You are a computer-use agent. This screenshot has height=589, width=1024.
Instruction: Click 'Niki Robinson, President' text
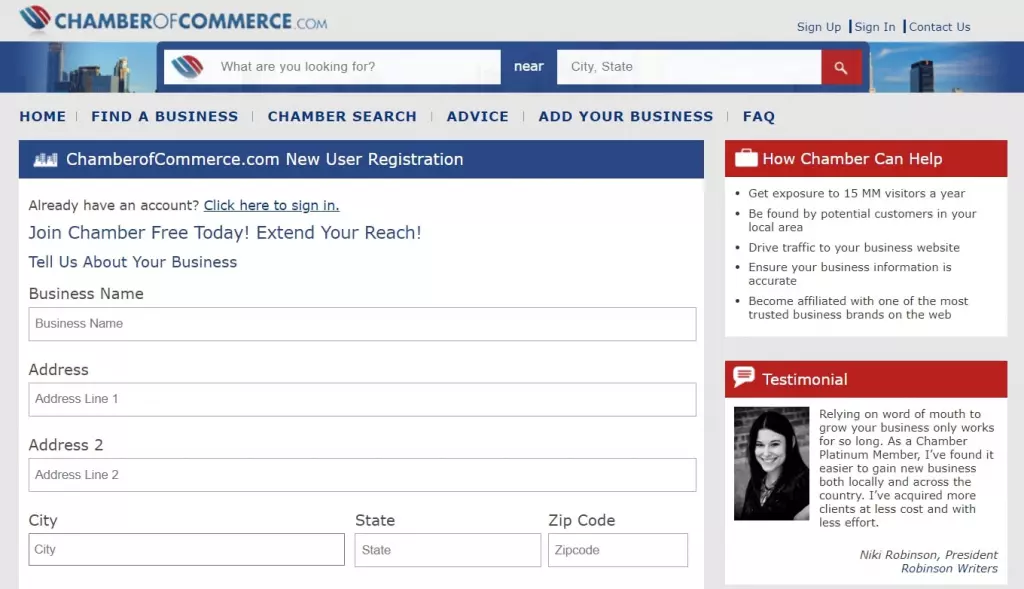point(928,554)
